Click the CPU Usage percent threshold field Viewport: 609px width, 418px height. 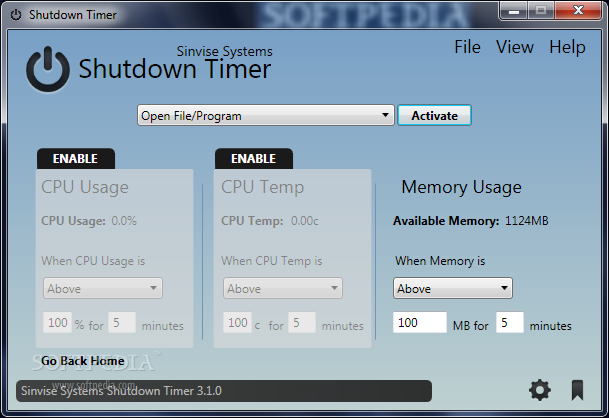point(57,322)
